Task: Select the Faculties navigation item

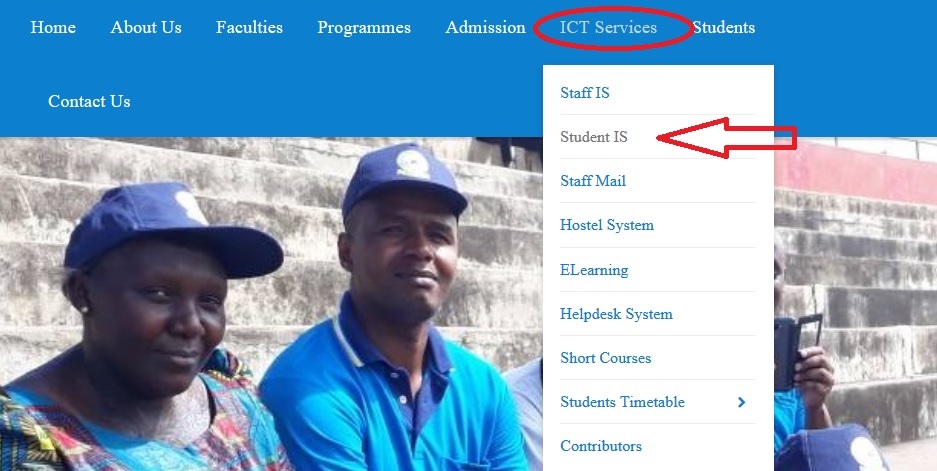Action: pyautogui.click(x=249, y=27)
